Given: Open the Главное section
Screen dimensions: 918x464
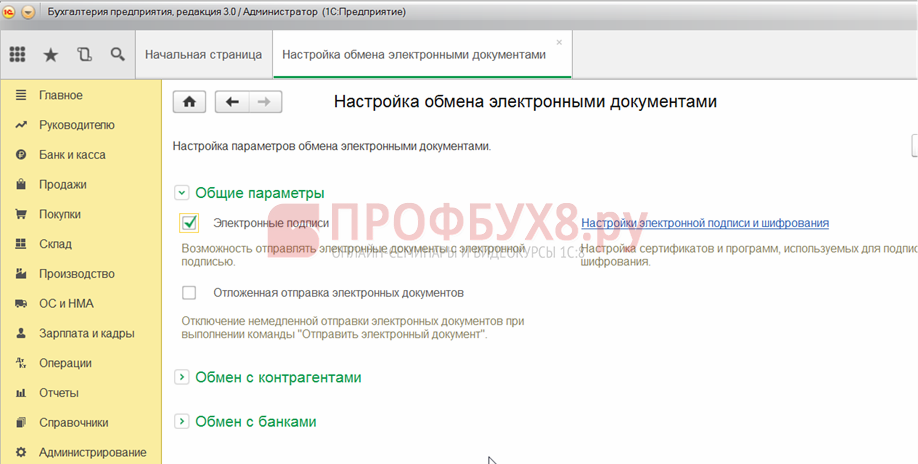Looking at the screenshot, I should click(x=61, y=95).
